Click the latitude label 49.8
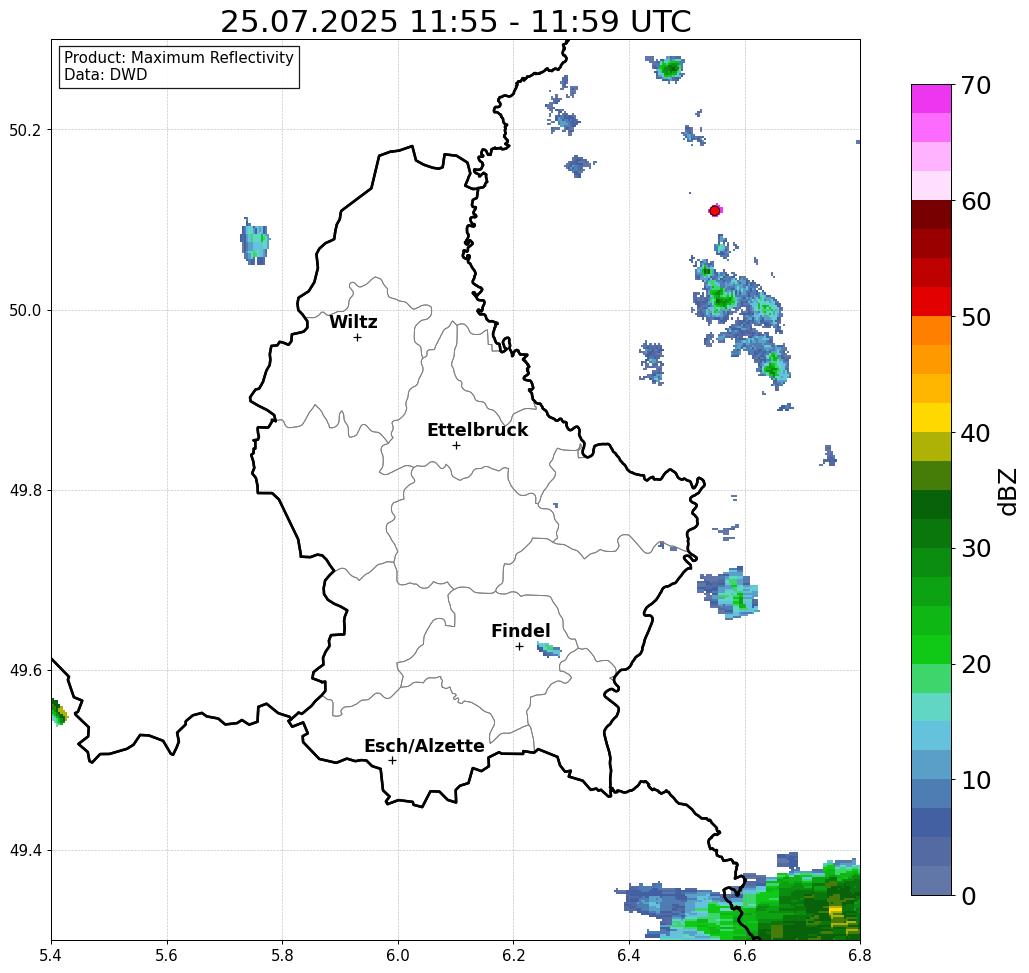 [25, 490]
